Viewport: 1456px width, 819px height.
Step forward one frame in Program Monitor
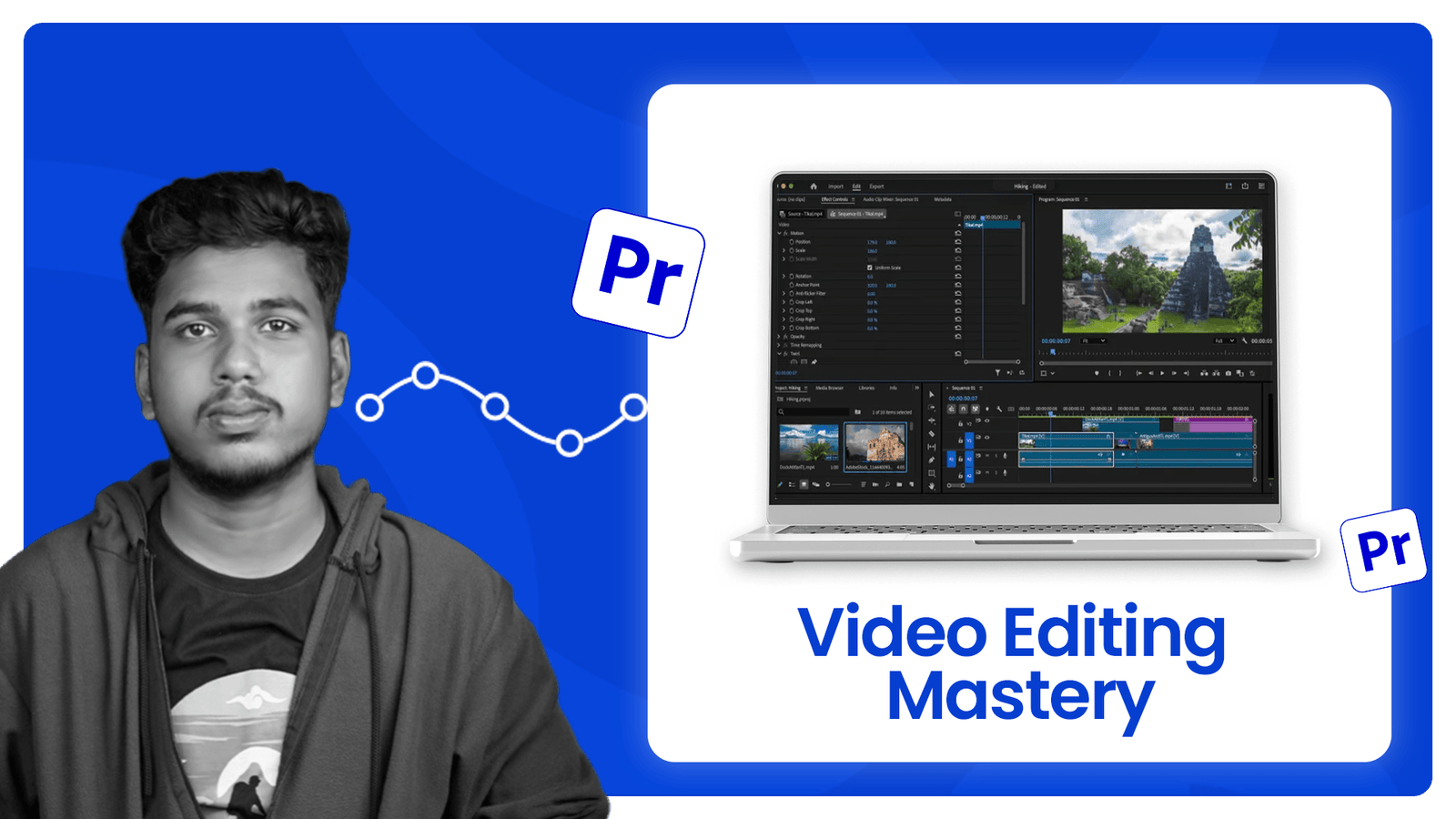click(x=1174, y=373)
